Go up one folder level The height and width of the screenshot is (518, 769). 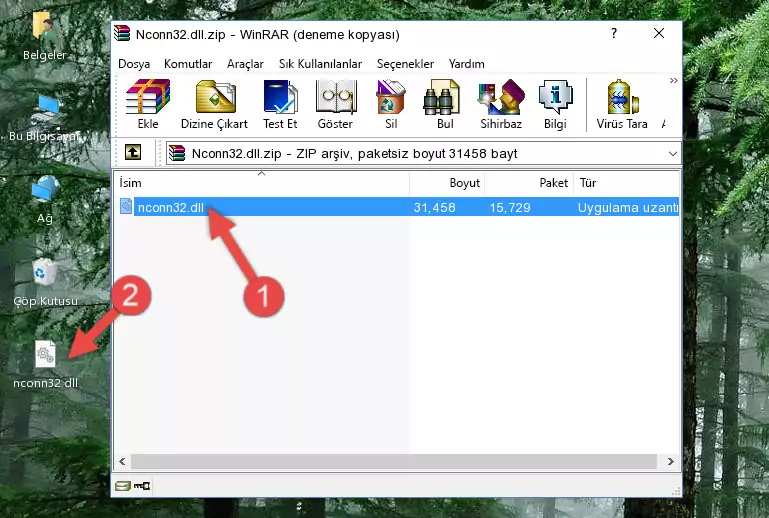click(x=133, y=153)
